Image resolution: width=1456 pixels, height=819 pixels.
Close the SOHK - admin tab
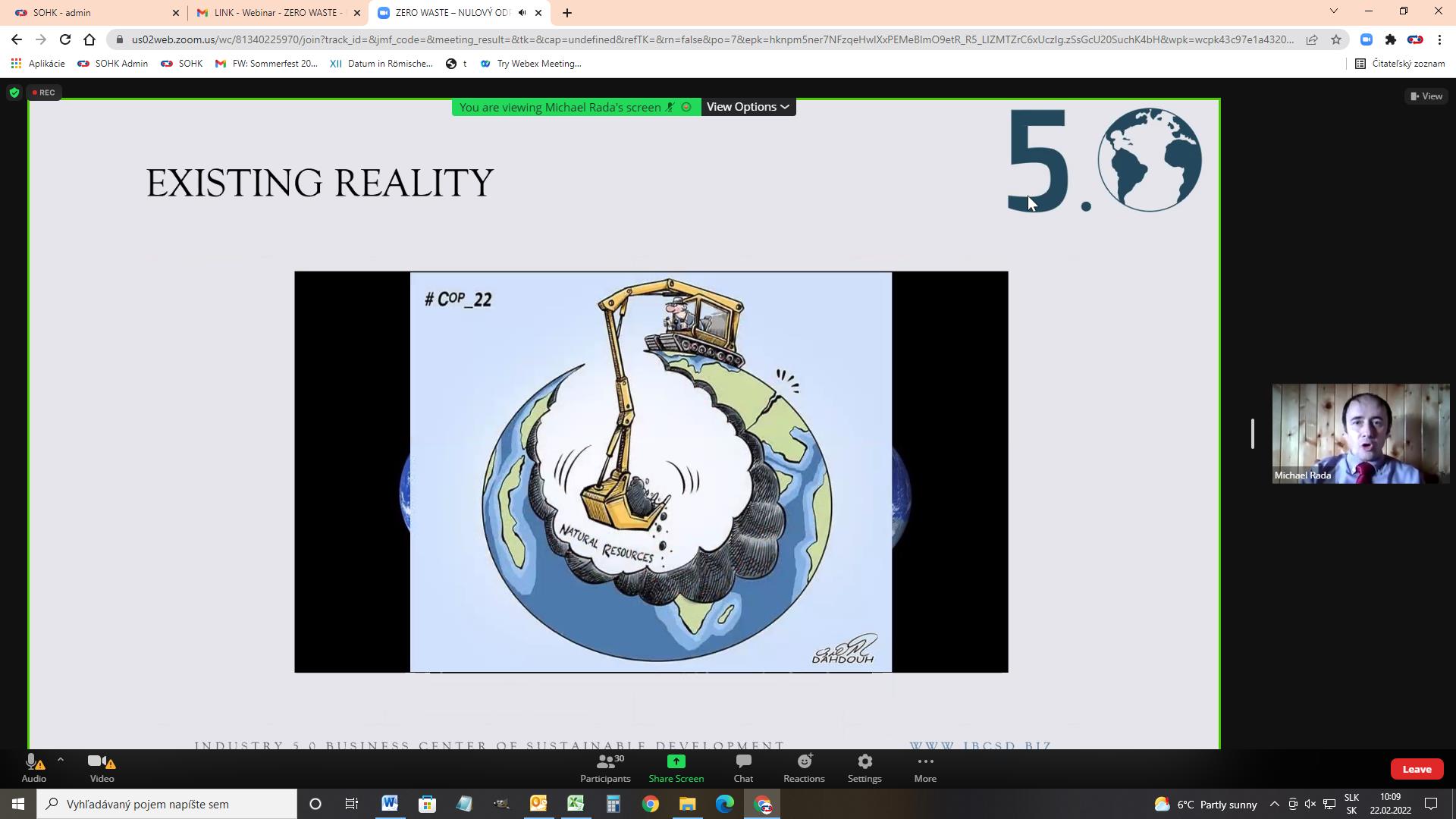coord(176,13)
